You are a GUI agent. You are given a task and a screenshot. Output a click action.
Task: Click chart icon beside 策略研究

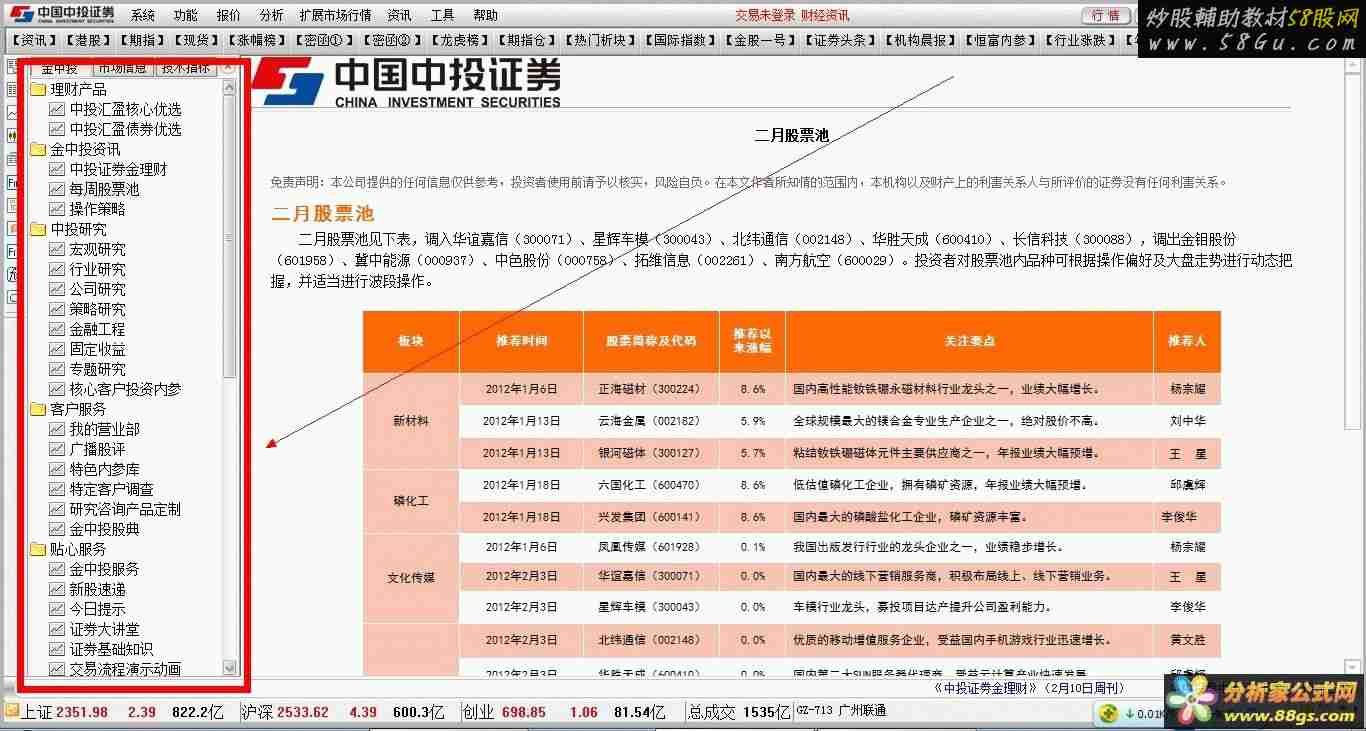[x=57, y=309]
